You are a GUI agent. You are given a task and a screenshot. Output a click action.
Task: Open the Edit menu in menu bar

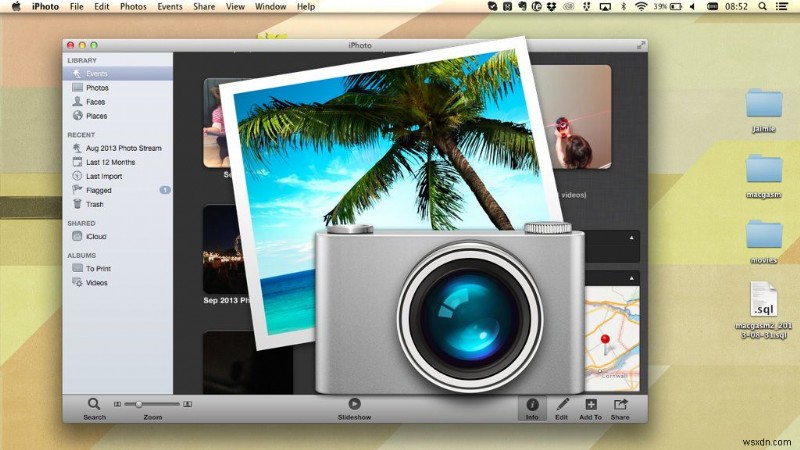[102, 7]
